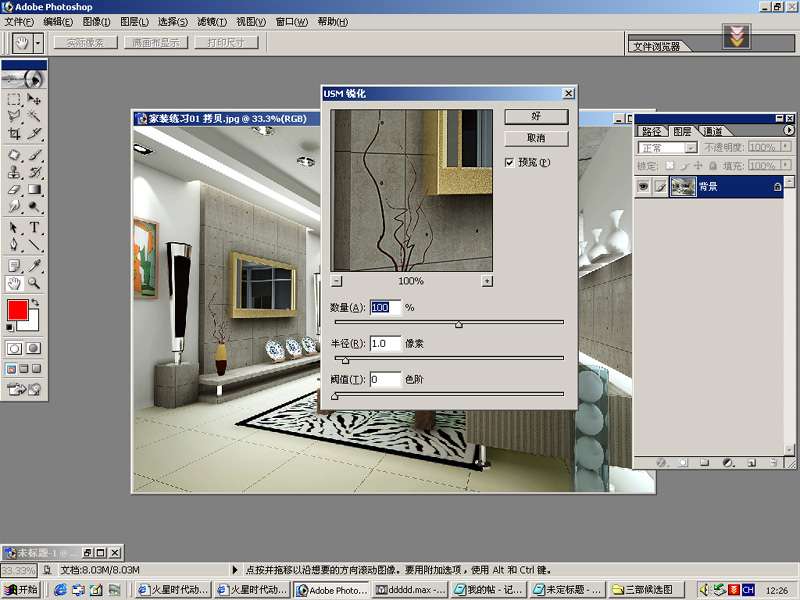Viewport: 800px width, 600px height.
Task: Click the 数量 amount slider handle
Action: pyautogui.click(x=459, y=324)
